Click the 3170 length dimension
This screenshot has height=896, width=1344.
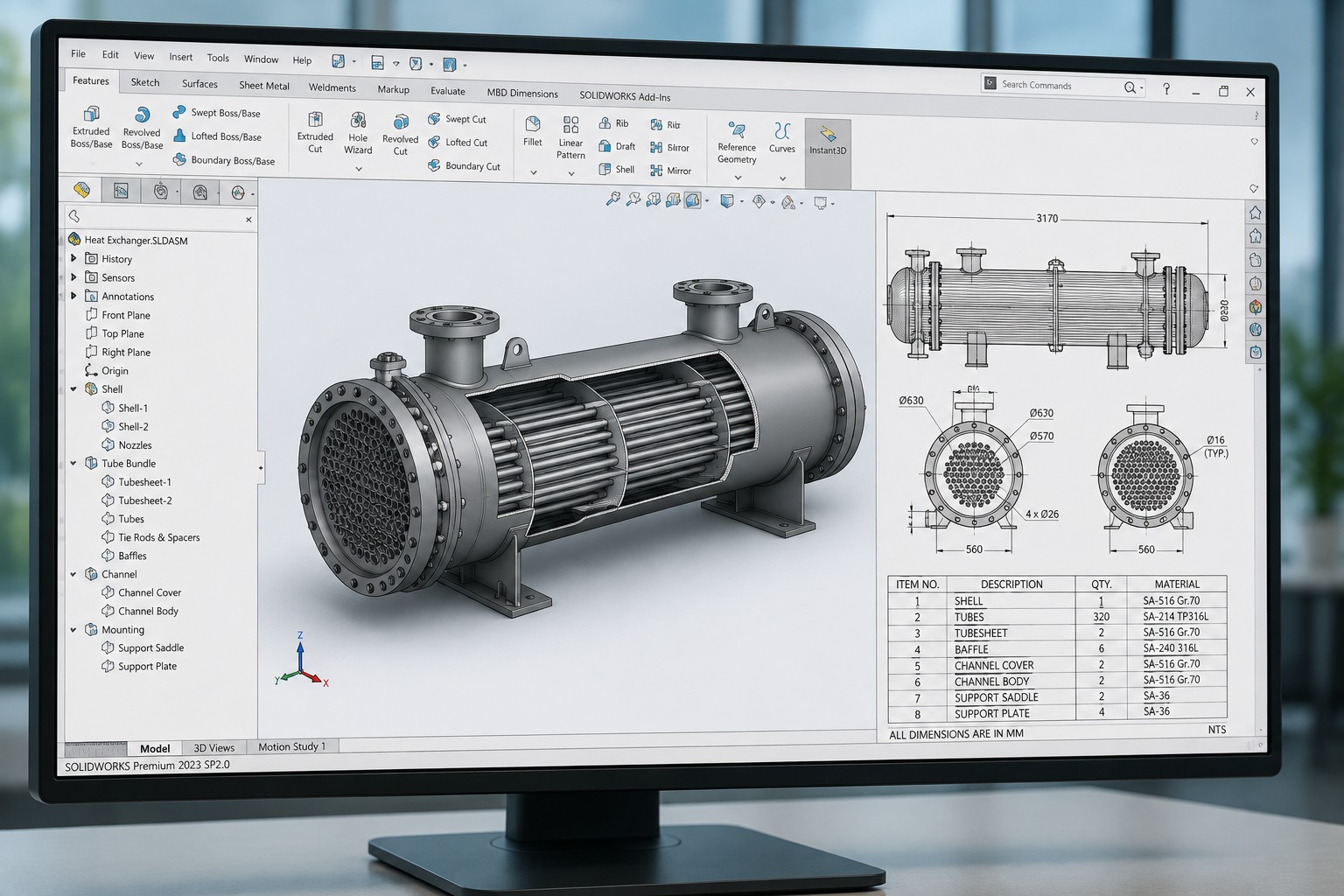coord(1046,218)
